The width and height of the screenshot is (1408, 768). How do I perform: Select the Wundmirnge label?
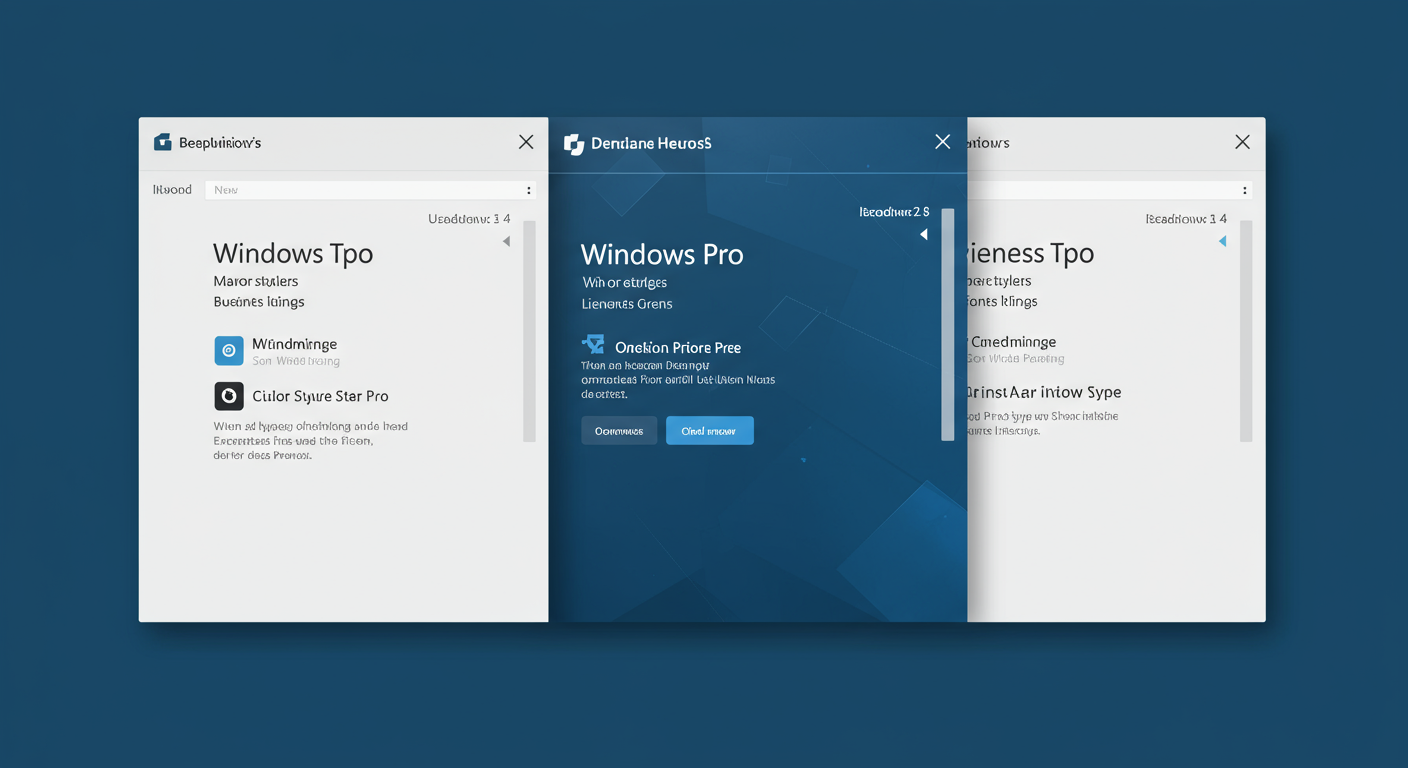(295, 344)
